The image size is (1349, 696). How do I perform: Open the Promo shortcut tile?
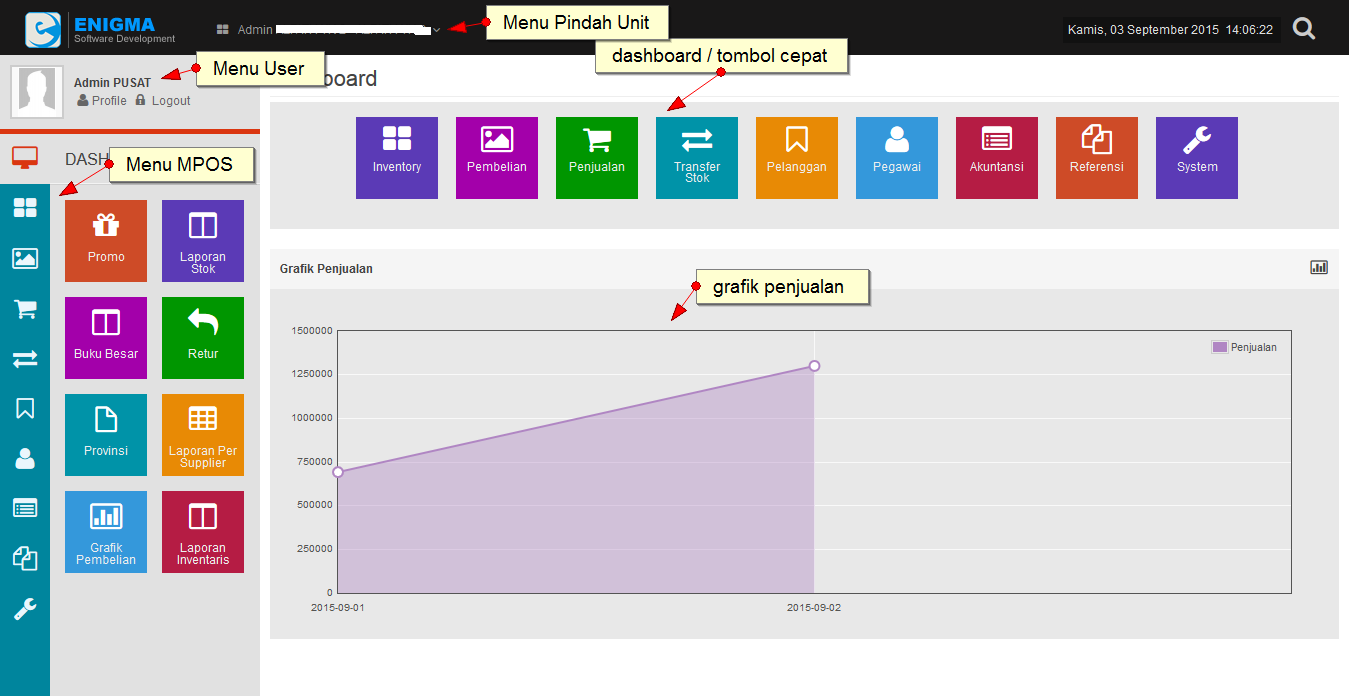click(106, 241)
